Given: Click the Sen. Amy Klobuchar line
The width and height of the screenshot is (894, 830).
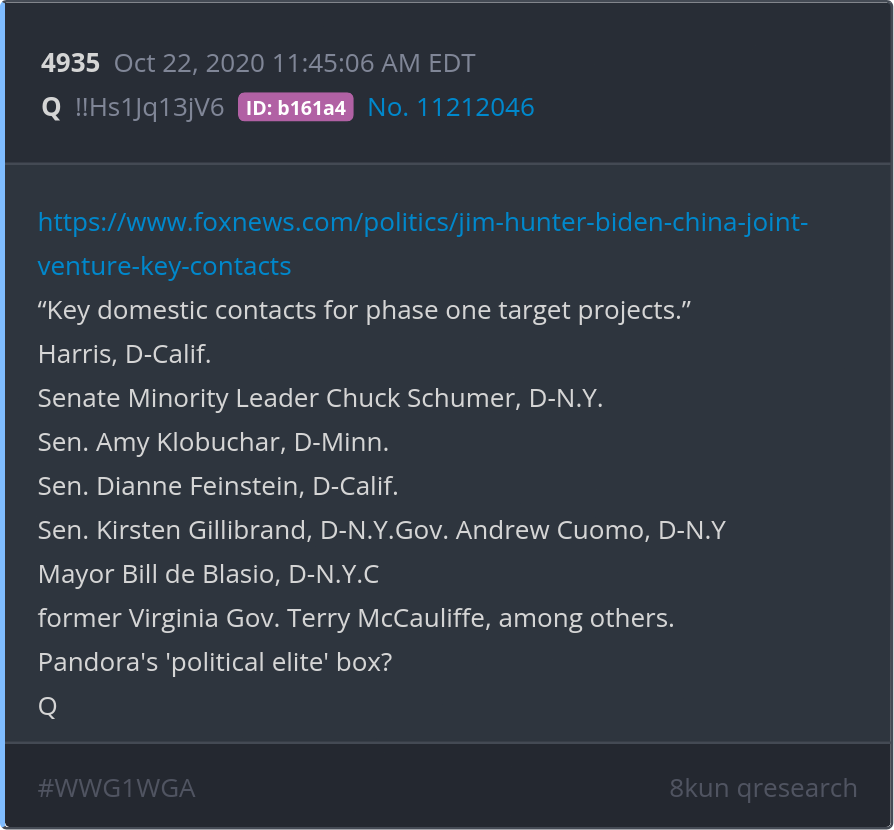Looking at the screenshot, I should pyautogui.click(x=213, y=442).
